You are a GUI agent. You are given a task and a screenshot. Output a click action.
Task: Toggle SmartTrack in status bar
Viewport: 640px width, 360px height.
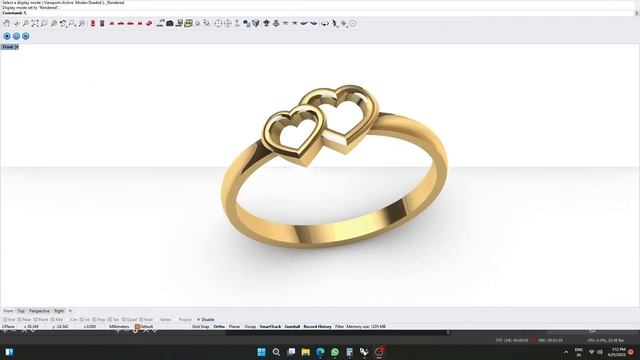coord(270,327)
